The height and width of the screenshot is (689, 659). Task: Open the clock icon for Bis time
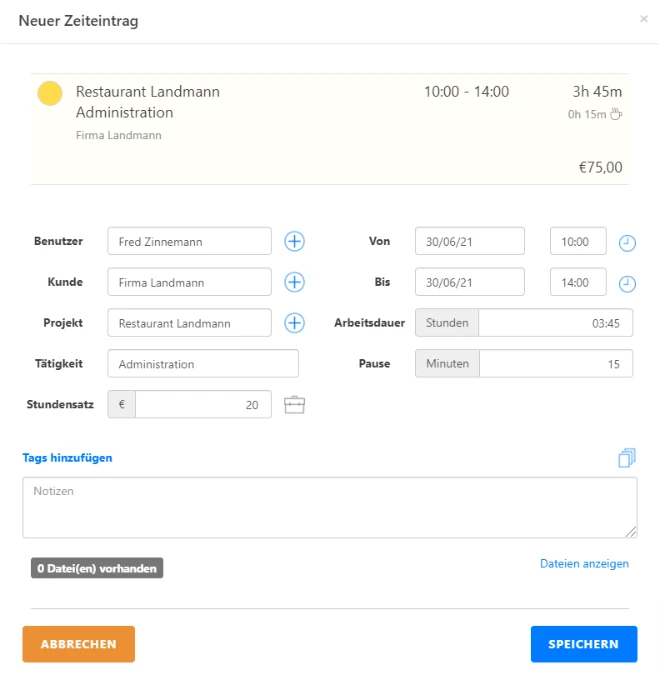pyautogui.click(x=627, y=284)
